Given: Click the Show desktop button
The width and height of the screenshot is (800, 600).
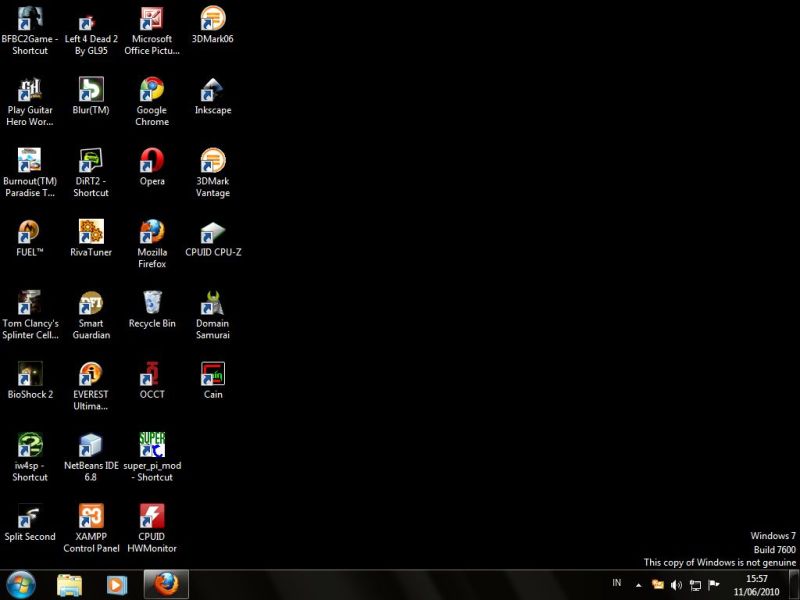Looking at the screenshot, I should 794,585.
